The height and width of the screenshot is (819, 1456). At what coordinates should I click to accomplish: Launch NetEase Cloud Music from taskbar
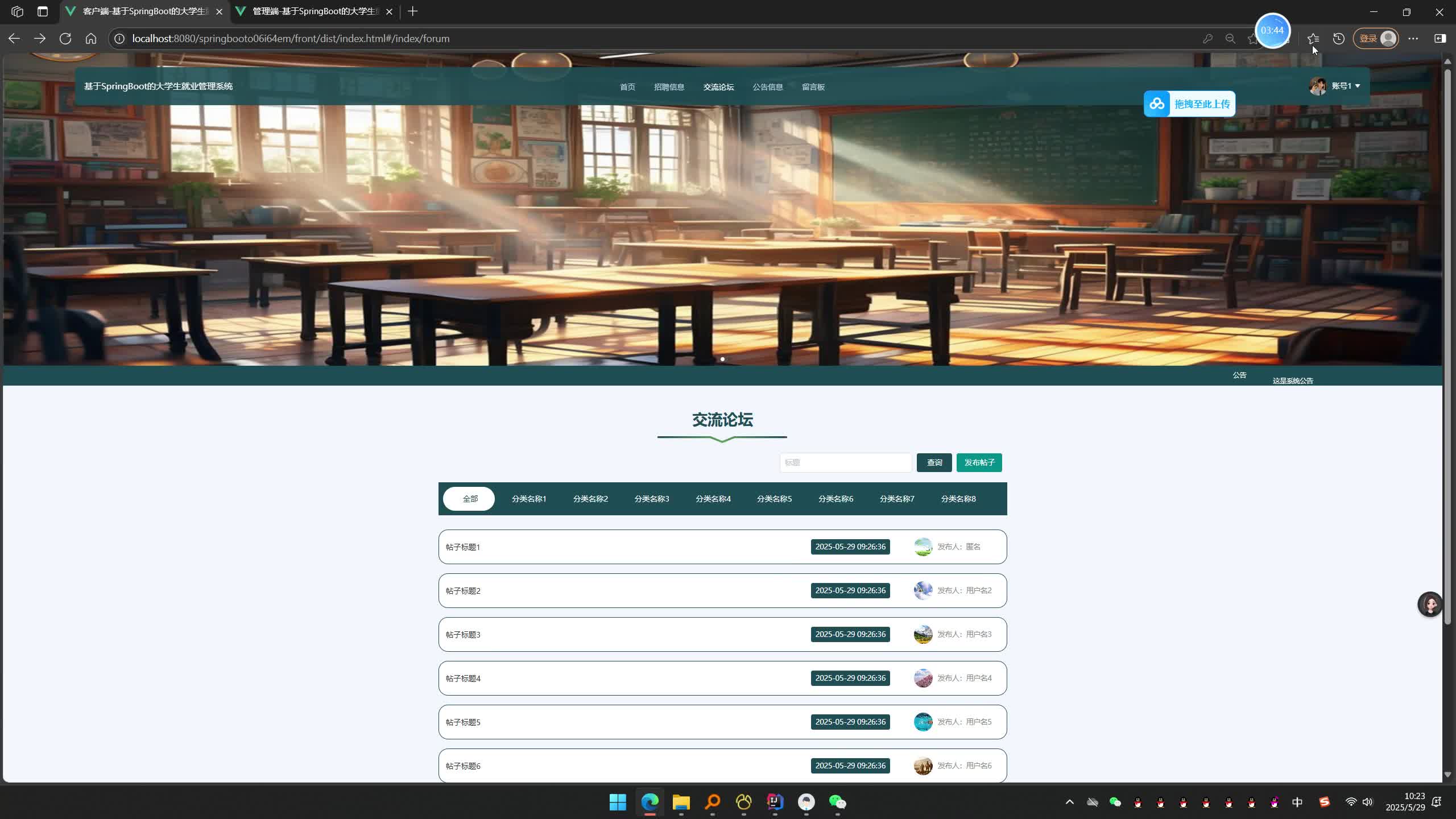744,803
